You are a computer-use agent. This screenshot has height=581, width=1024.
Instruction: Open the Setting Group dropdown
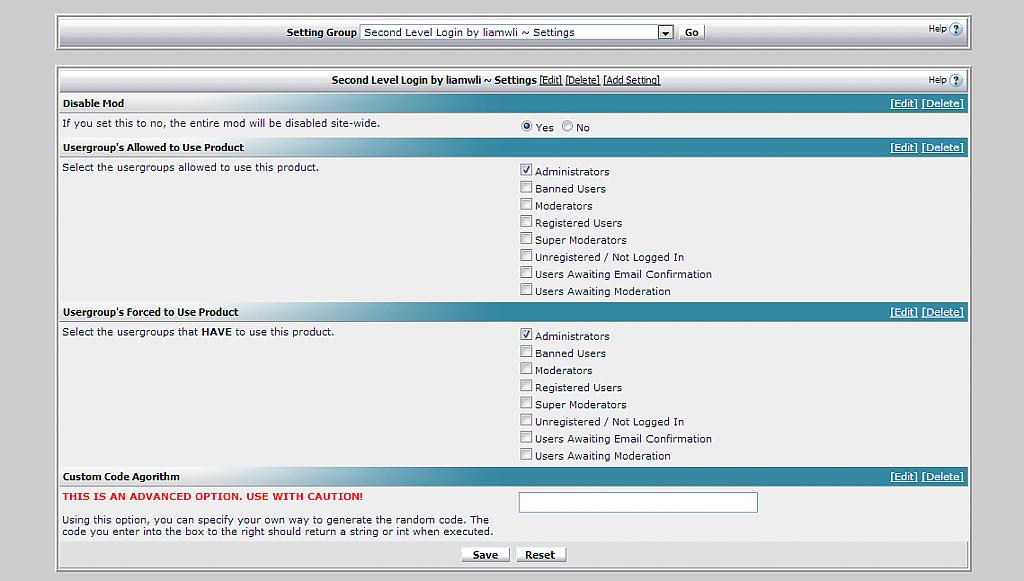coord(665,33)
